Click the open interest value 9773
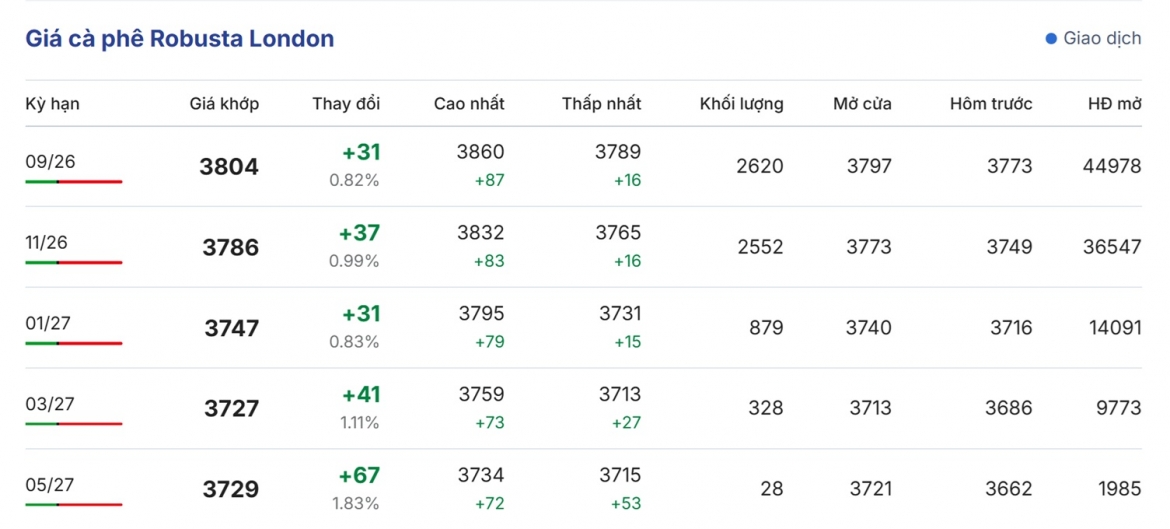Viewport: 1170px width, 529px height. [x=1119, y=407]
